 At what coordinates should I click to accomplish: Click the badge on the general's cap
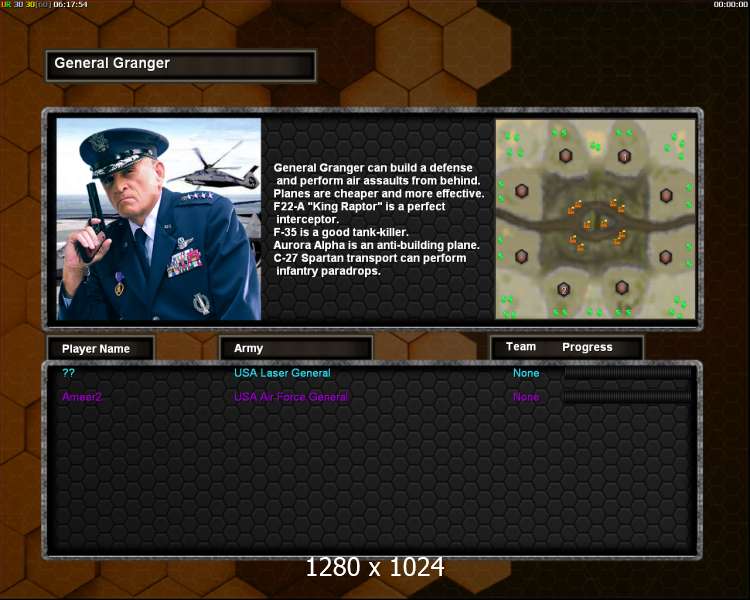99,142
